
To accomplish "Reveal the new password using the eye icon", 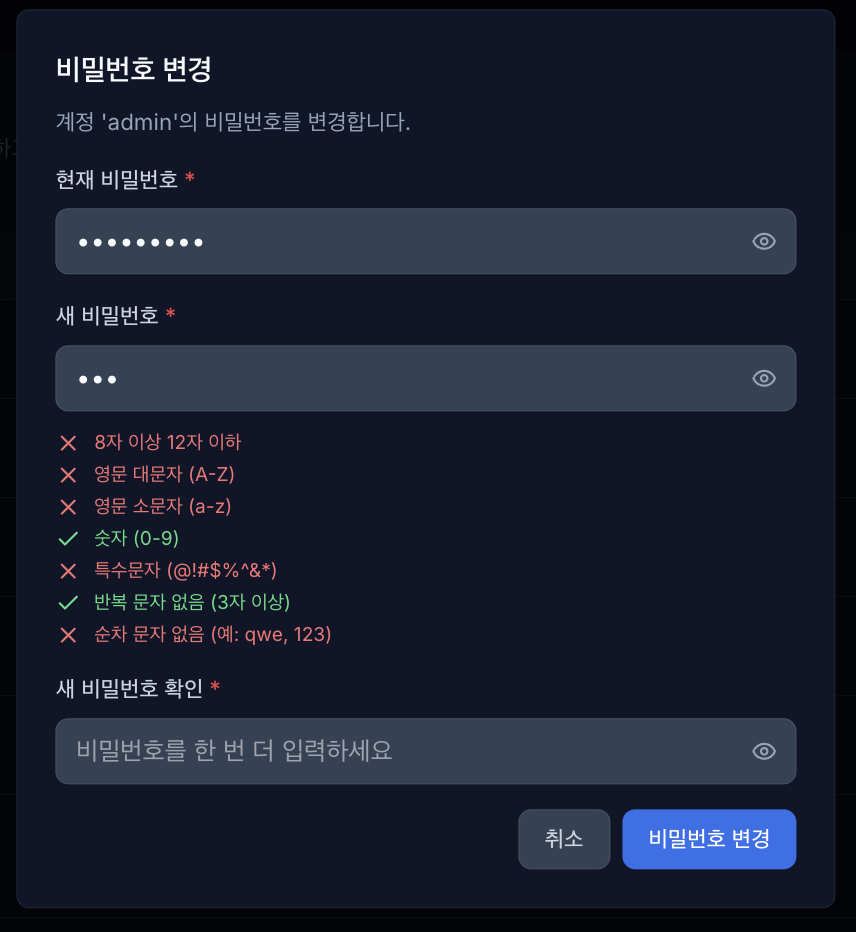I will (763, 378).
